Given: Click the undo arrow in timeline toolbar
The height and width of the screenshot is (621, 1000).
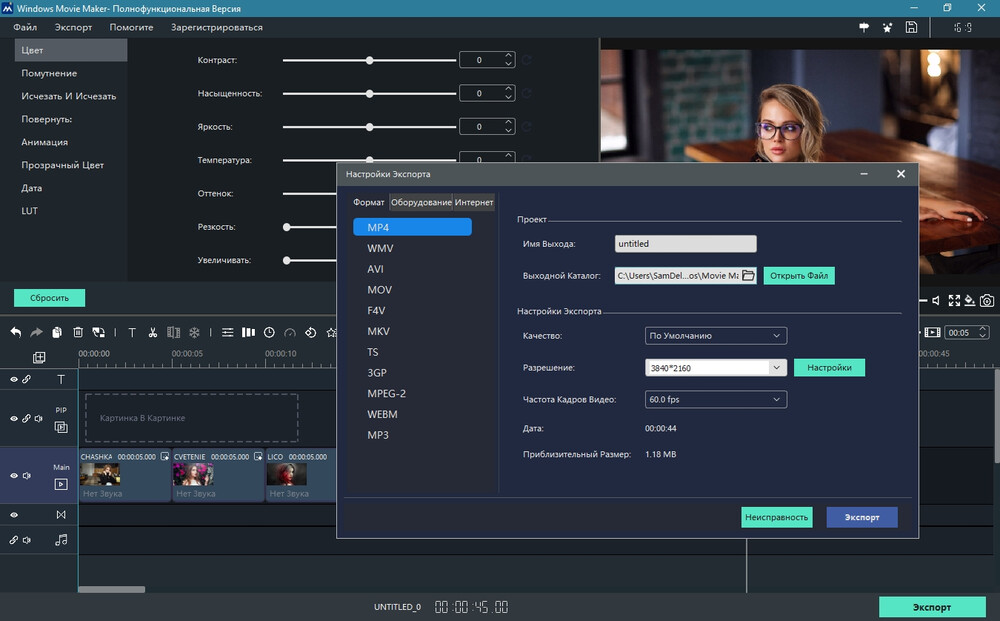Looking at the screenshot, I should coord(16,332).
